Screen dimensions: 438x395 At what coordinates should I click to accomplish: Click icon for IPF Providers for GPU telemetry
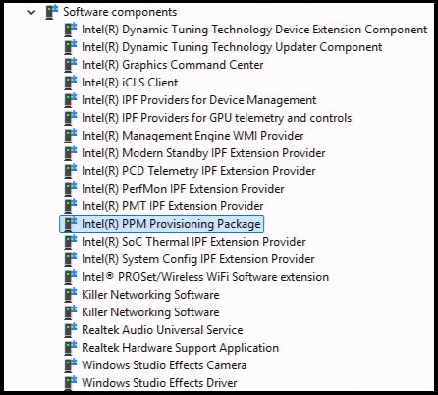[x=71, y=118]
